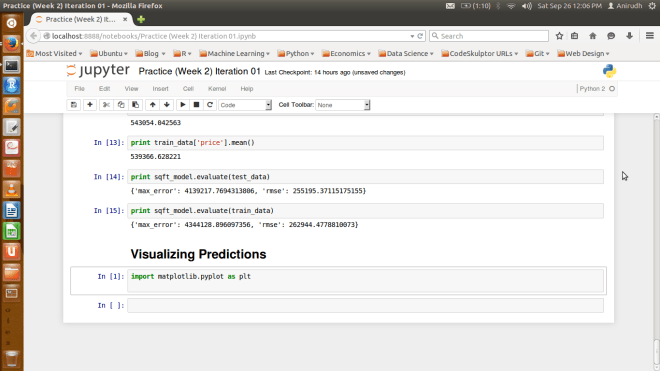Click the localhost URL address bar

coord(227,36)
